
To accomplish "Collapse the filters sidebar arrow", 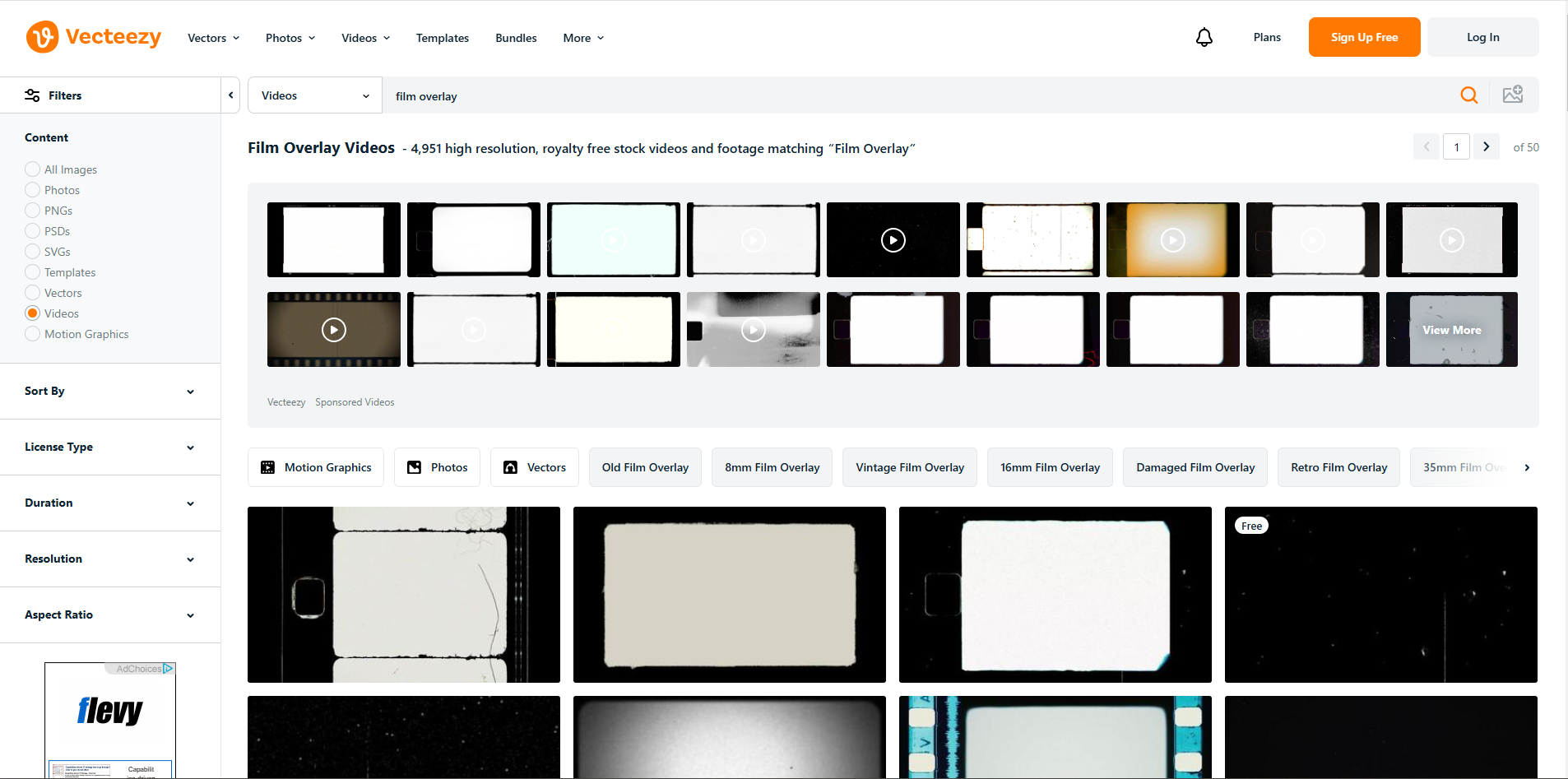I will click(x=231, y=95).
